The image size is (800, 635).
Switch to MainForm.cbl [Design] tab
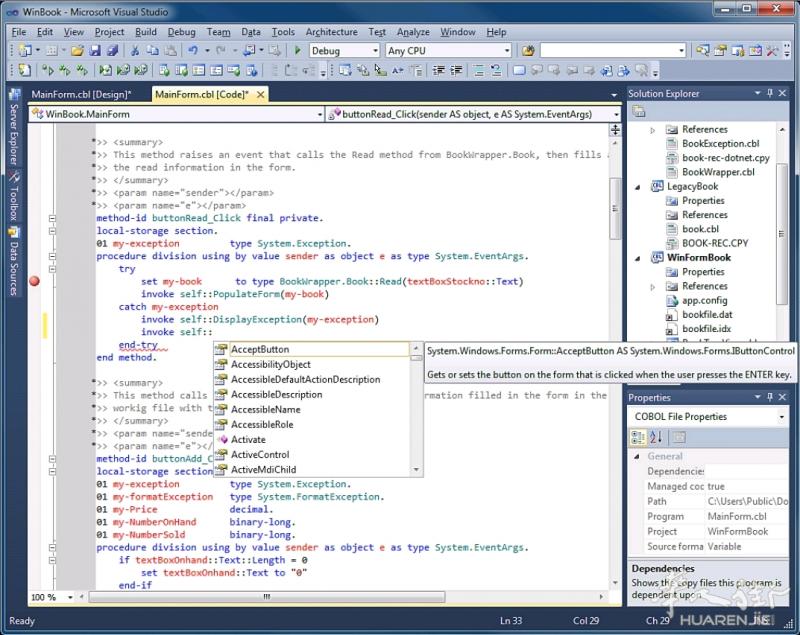click(x=81, y=94)
